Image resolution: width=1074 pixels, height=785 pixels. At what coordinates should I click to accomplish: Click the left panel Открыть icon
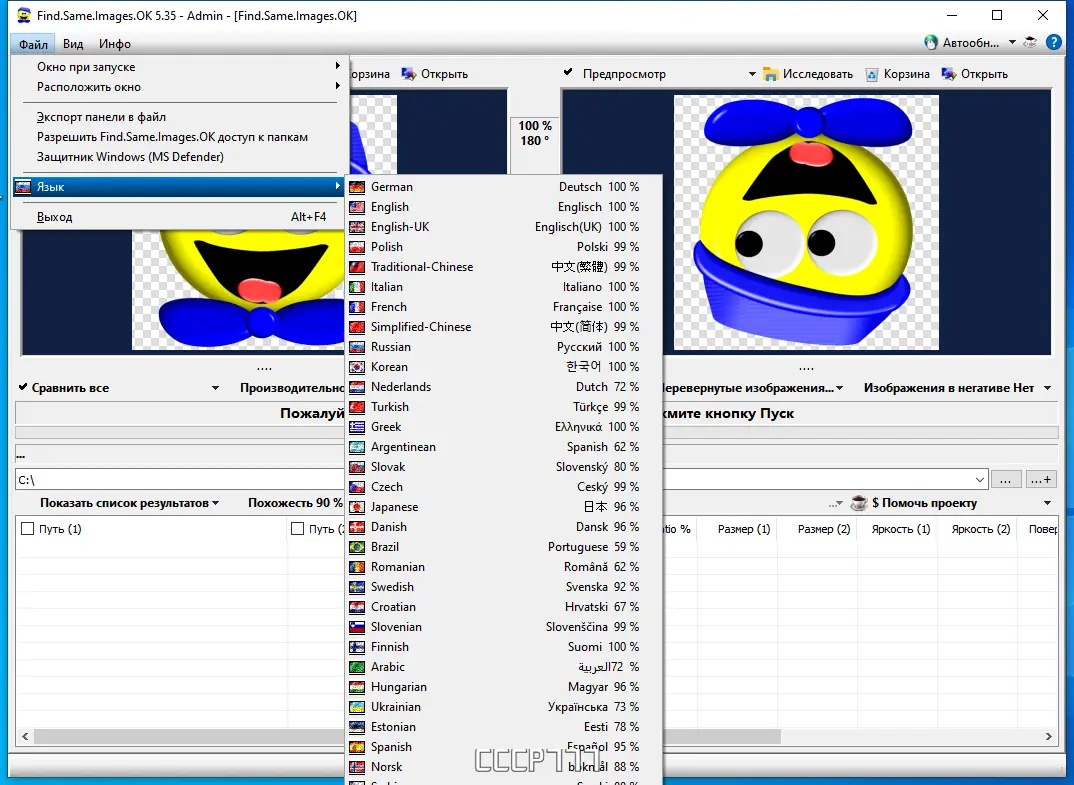pyautogui.click(x=409, y=74)
